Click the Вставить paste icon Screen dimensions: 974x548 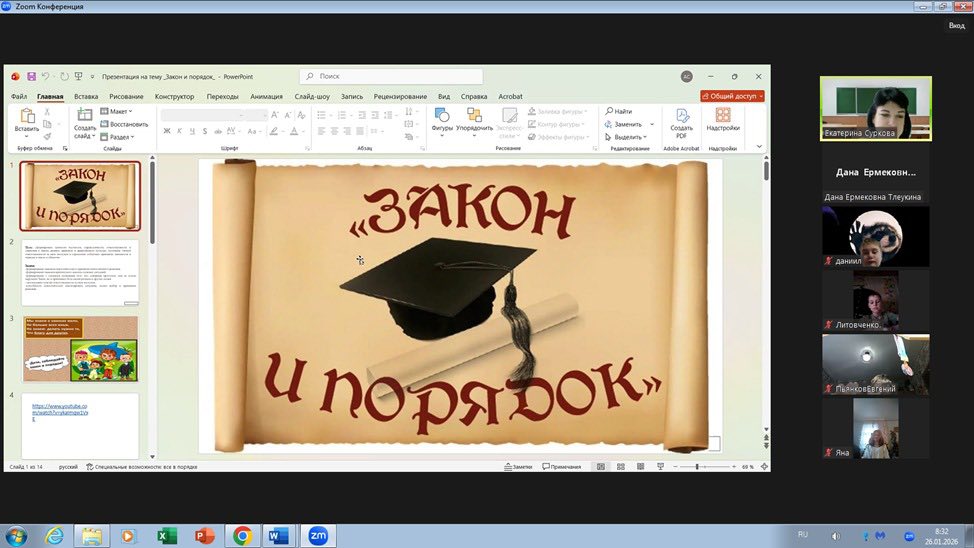pyautogui.click(x=27, y=117)
